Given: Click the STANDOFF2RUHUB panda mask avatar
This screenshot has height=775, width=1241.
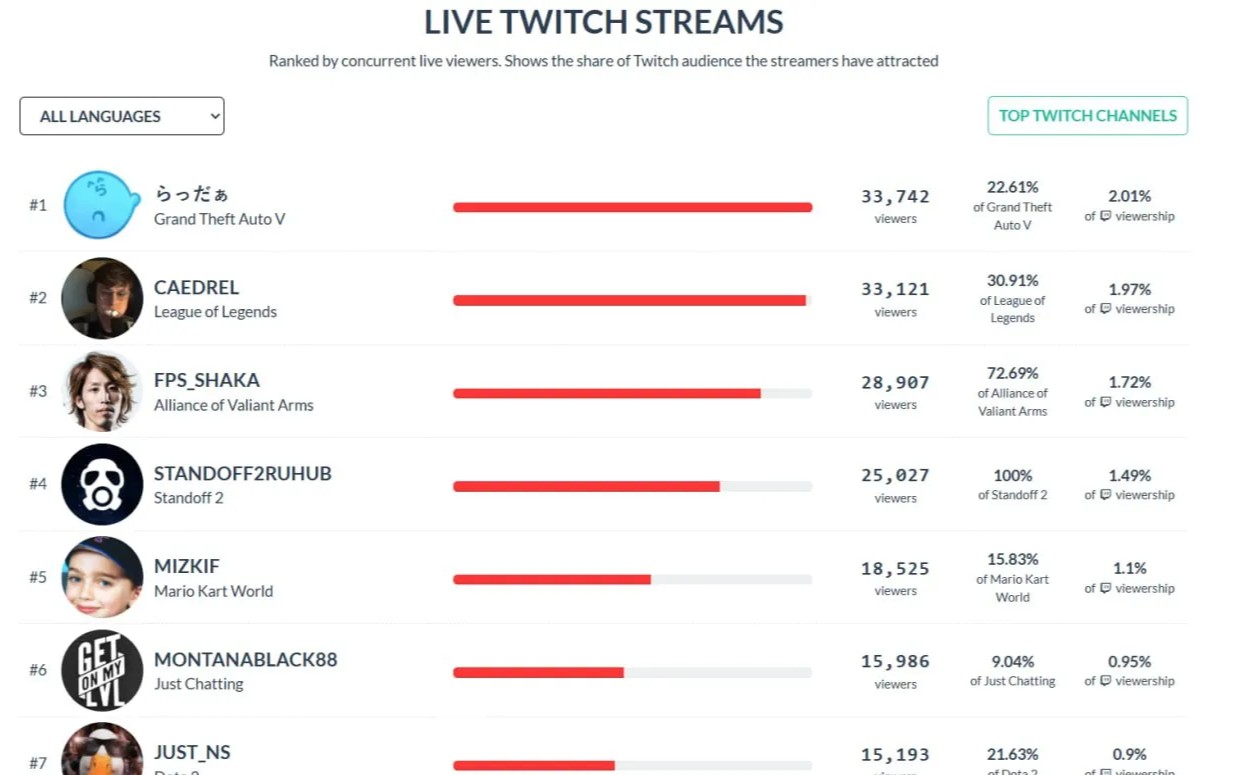Looking at the screenshot, I should click(102, 484).
